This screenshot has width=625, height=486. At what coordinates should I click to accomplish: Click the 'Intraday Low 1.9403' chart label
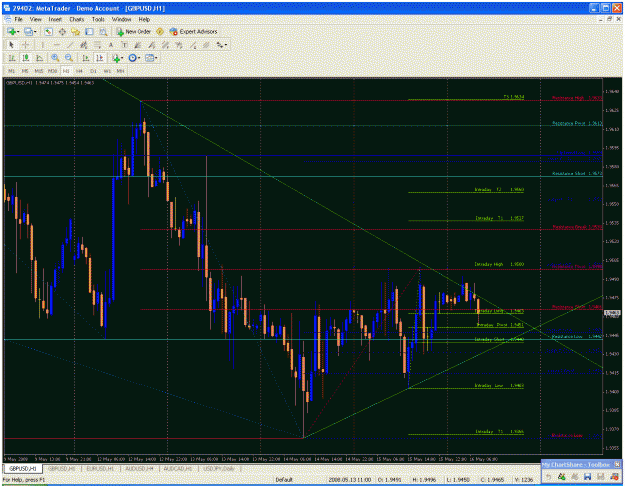coord(499,386)
